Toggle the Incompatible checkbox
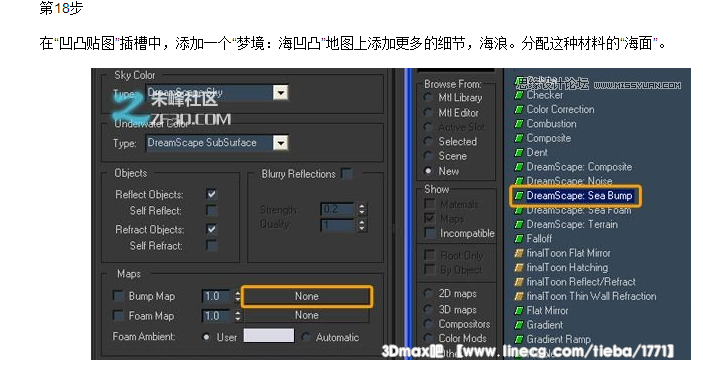703x368 pixels. click(x=430, y=233)
